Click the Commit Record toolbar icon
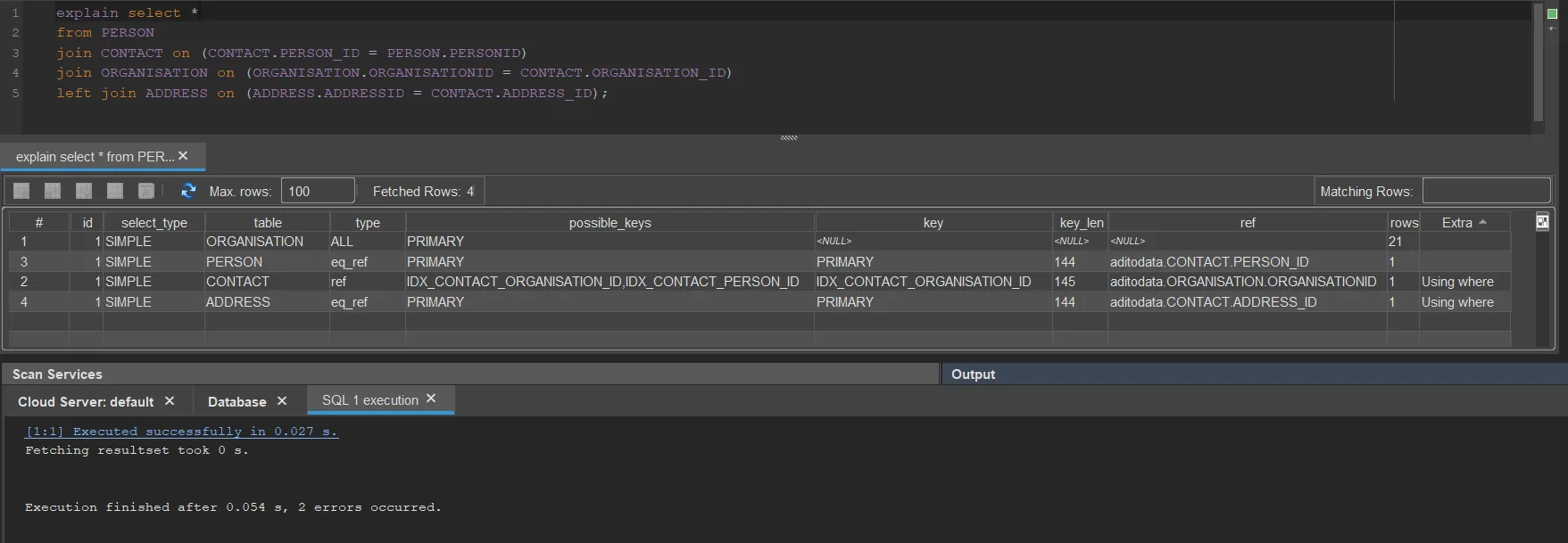Viewport: 1568px width, 543px height. (x=84, y=191)
